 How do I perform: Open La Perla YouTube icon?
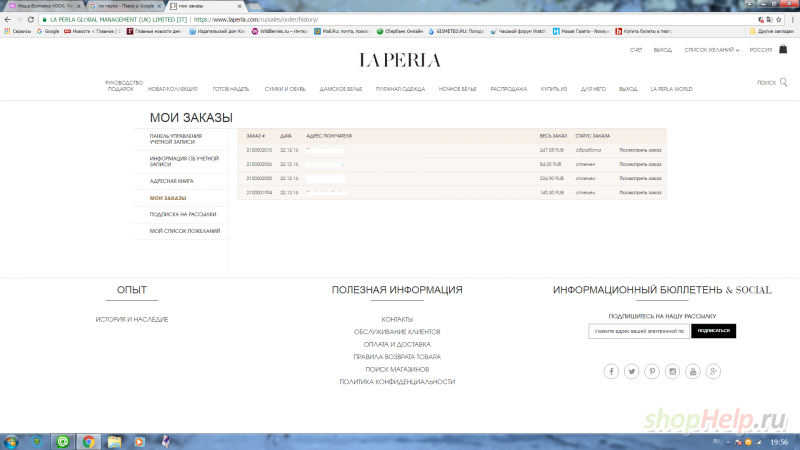click(x=693, y=371)
